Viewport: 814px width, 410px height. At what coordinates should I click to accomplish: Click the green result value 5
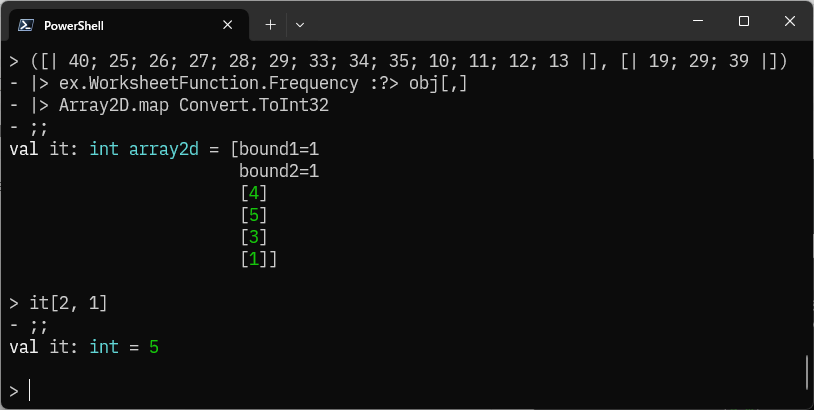coord(154,347)
